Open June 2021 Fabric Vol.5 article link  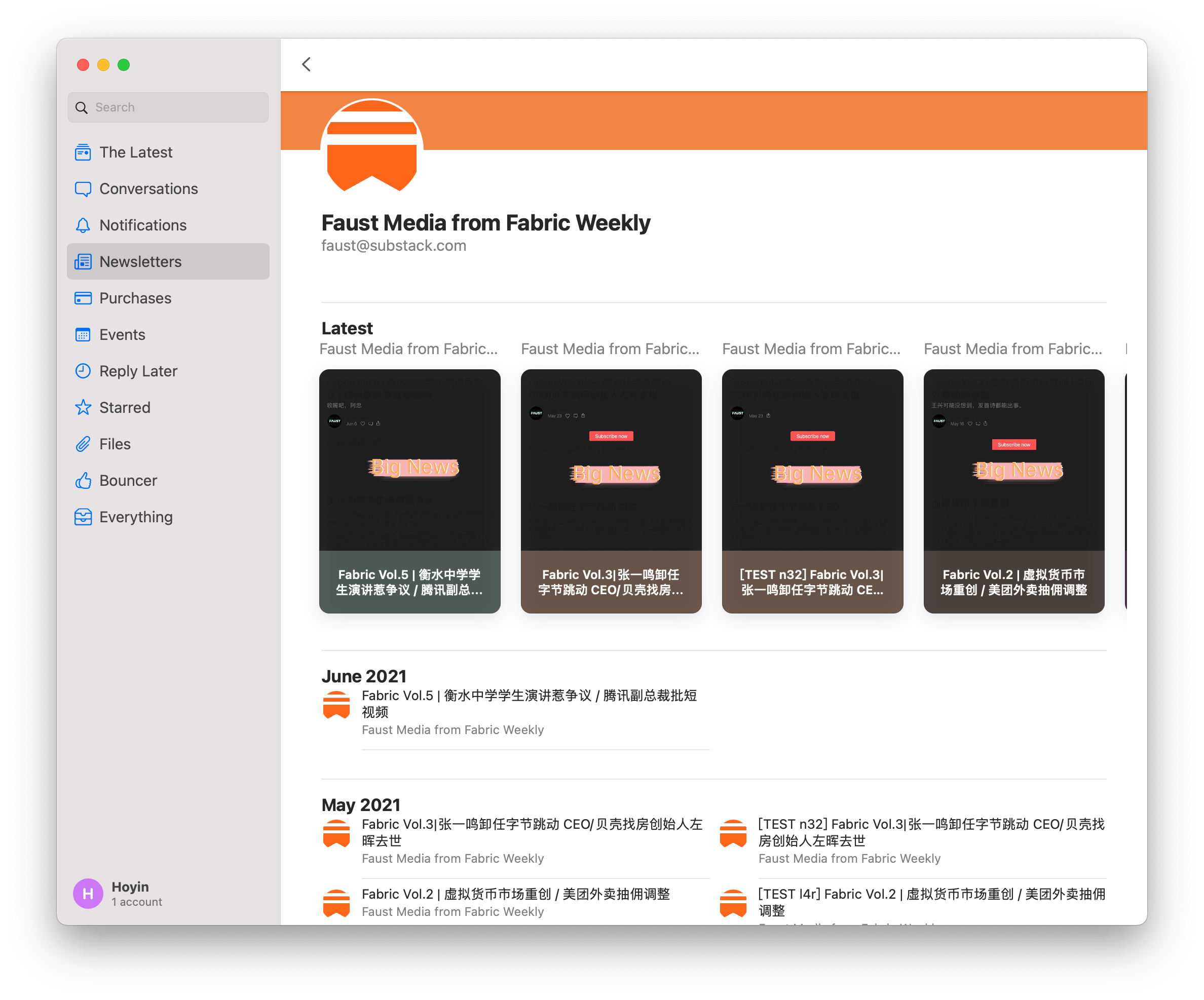pos(528,703)
